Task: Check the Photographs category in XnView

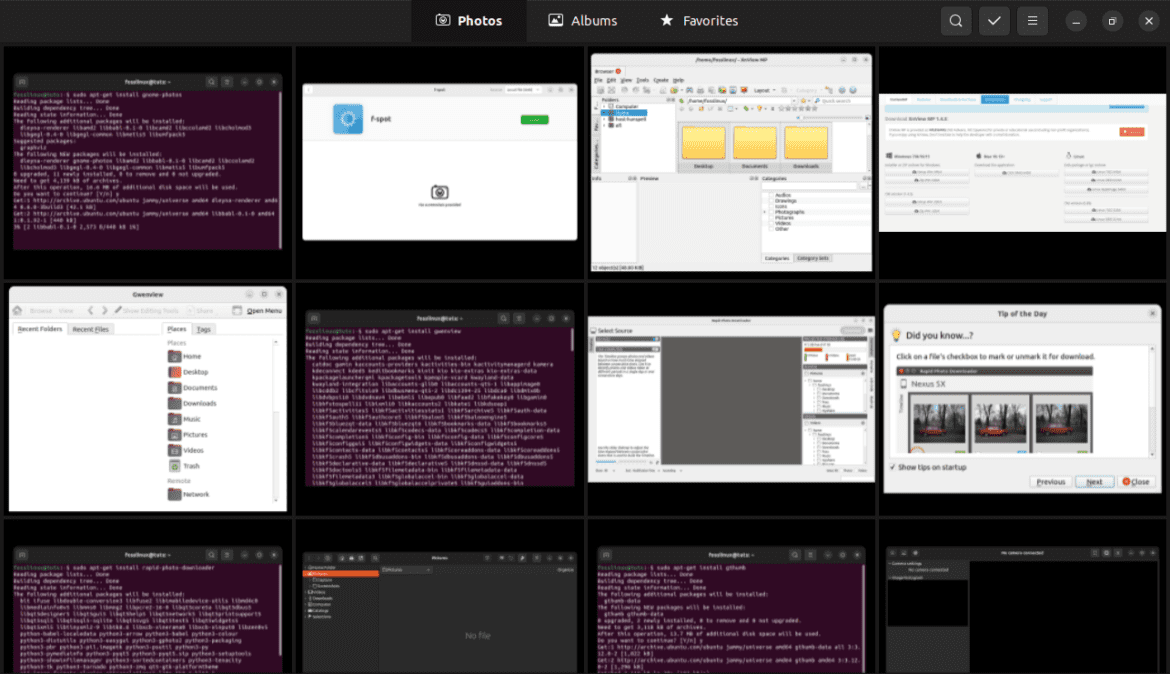Action: [x=772, y=212]
